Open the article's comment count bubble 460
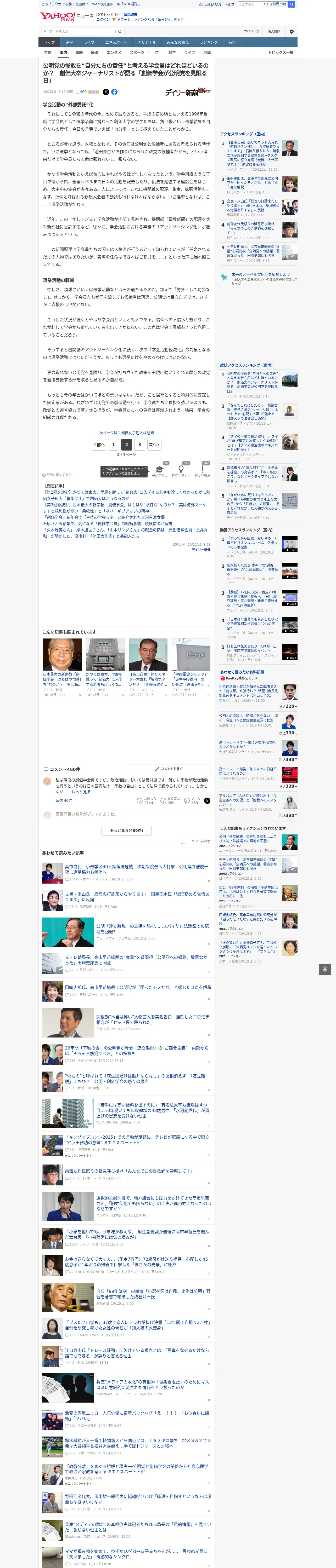This screenshot has height=1568, width=336. point(82,92)
